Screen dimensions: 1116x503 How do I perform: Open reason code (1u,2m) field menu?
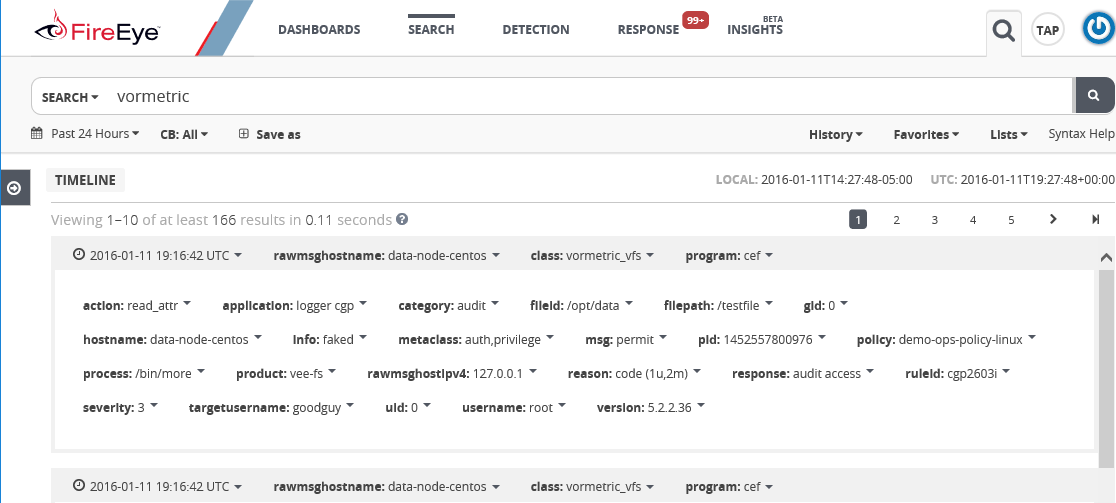[636, 373]
